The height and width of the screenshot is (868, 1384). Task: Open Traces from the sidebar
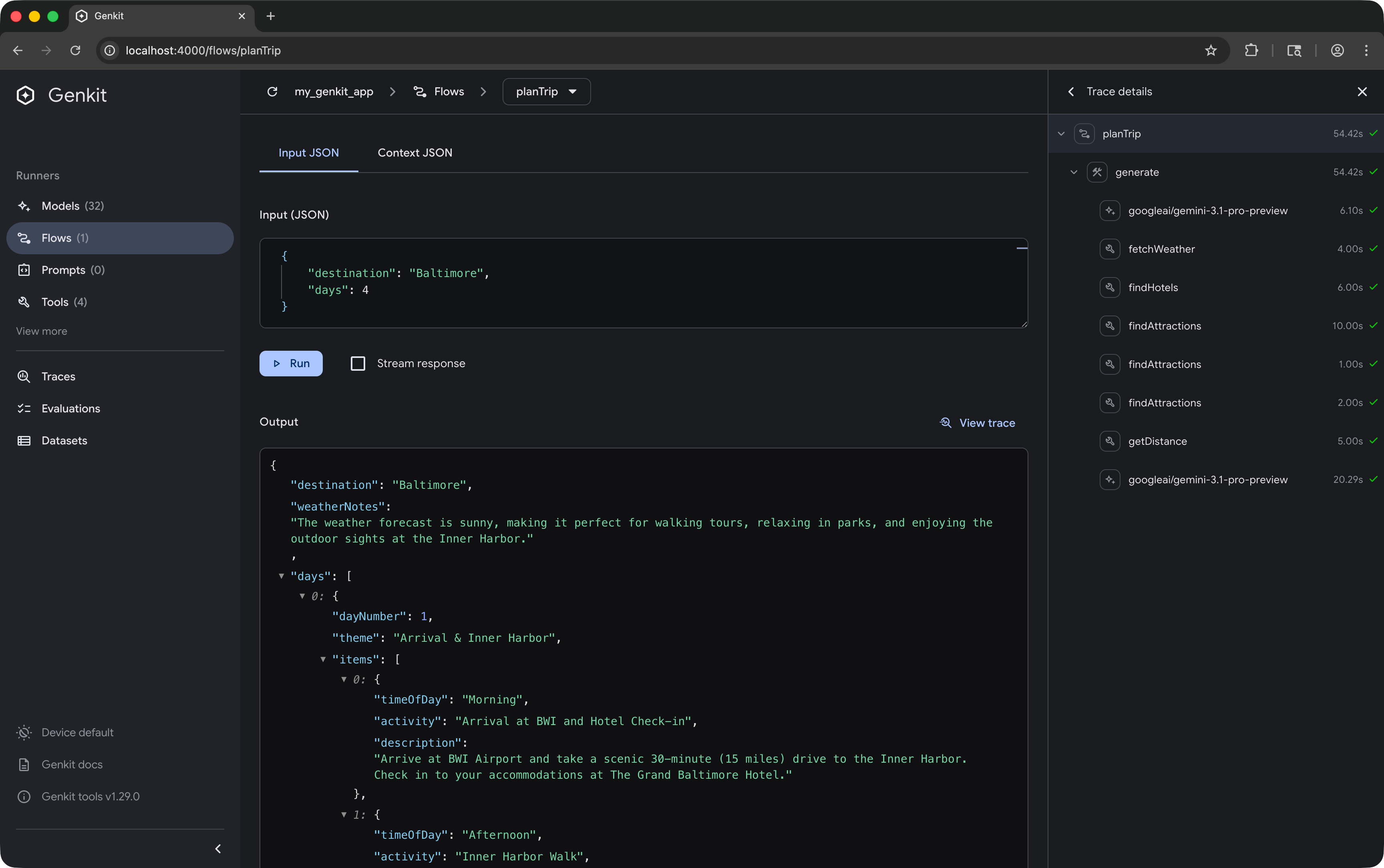(58, 377)
